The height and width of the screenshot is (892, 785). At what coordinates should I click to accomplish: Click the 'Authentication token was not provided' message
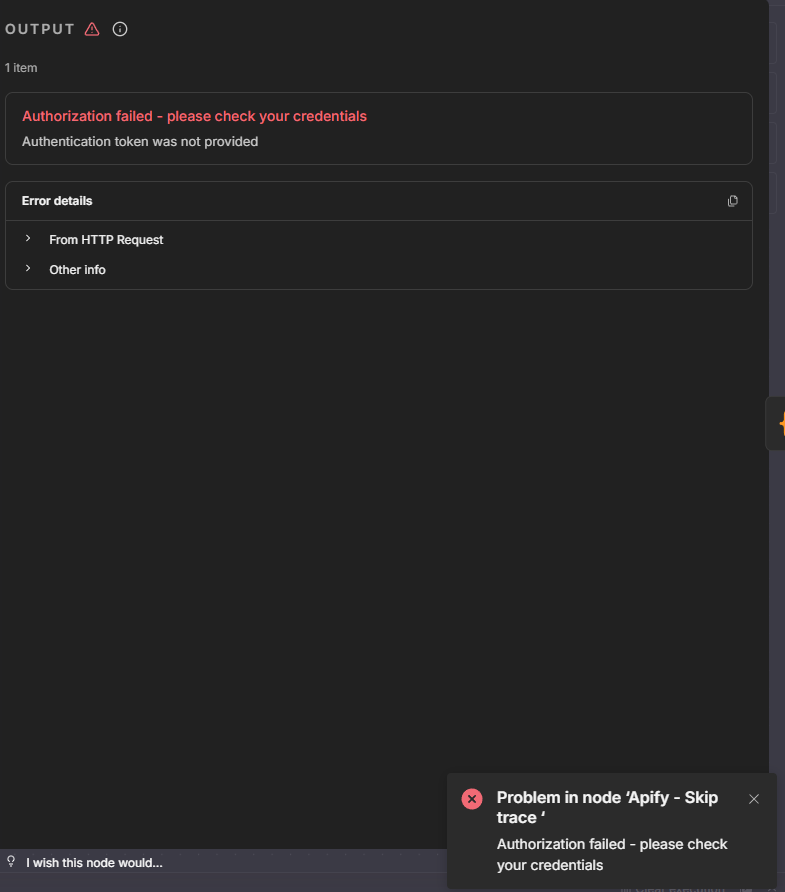tap(140, 142)
